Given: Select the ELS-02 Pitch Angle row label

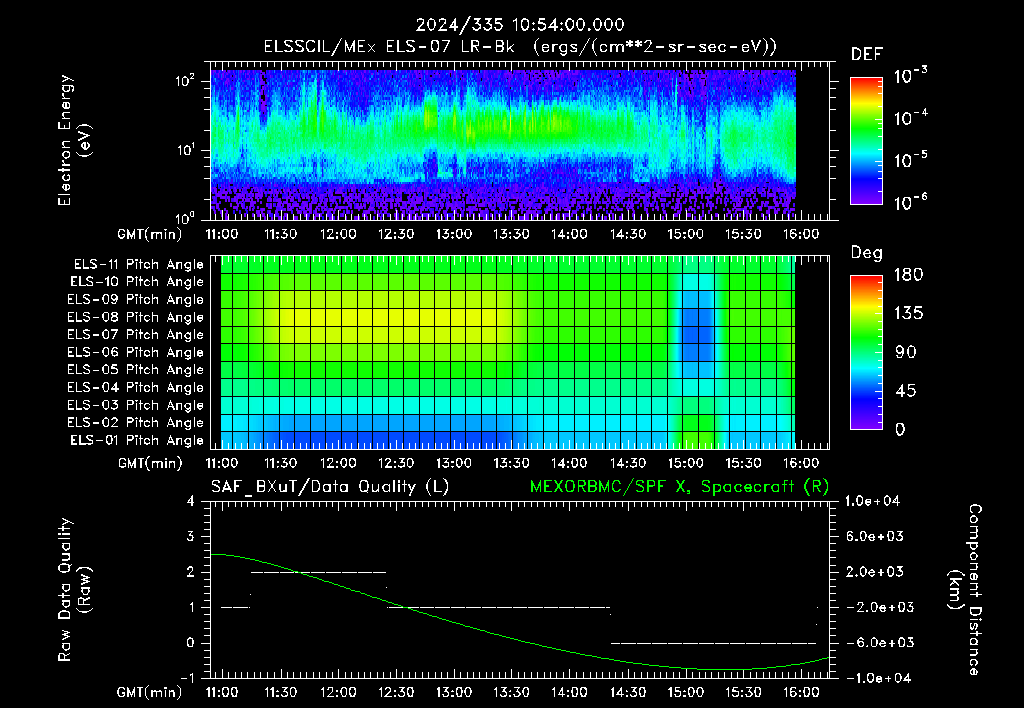Looking at the screenshot, I should click(x=136, y=423).
